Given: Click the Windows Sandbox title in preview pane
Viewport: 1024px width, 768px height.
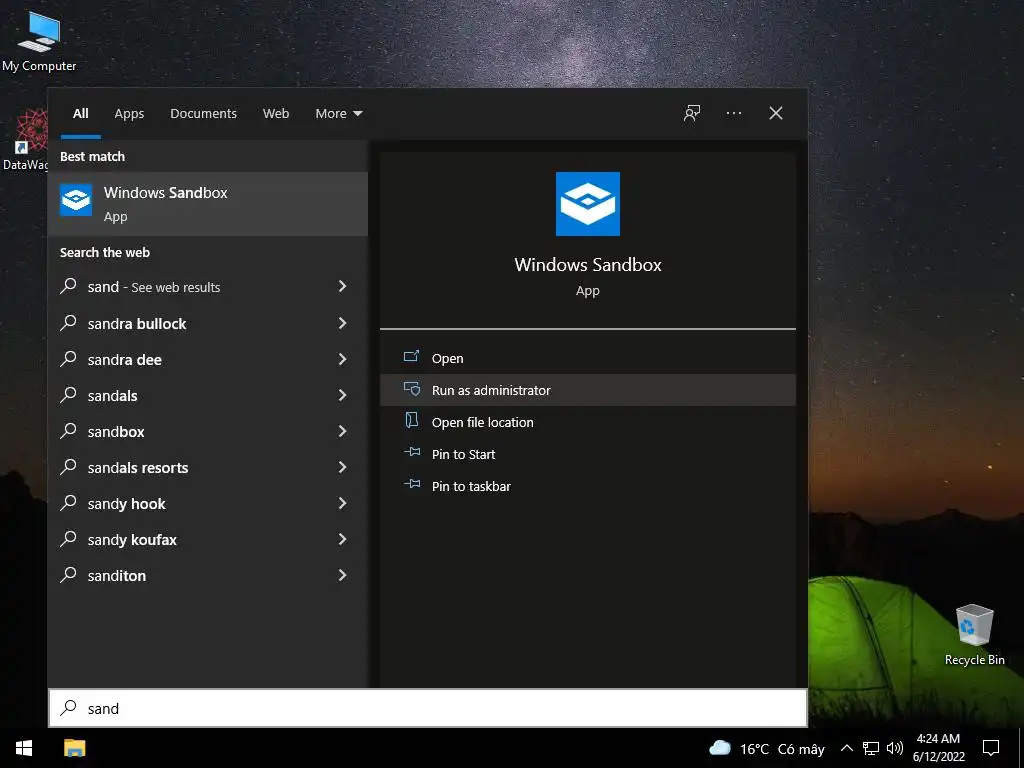Looking at the screenshot, I should click(587, 264).
